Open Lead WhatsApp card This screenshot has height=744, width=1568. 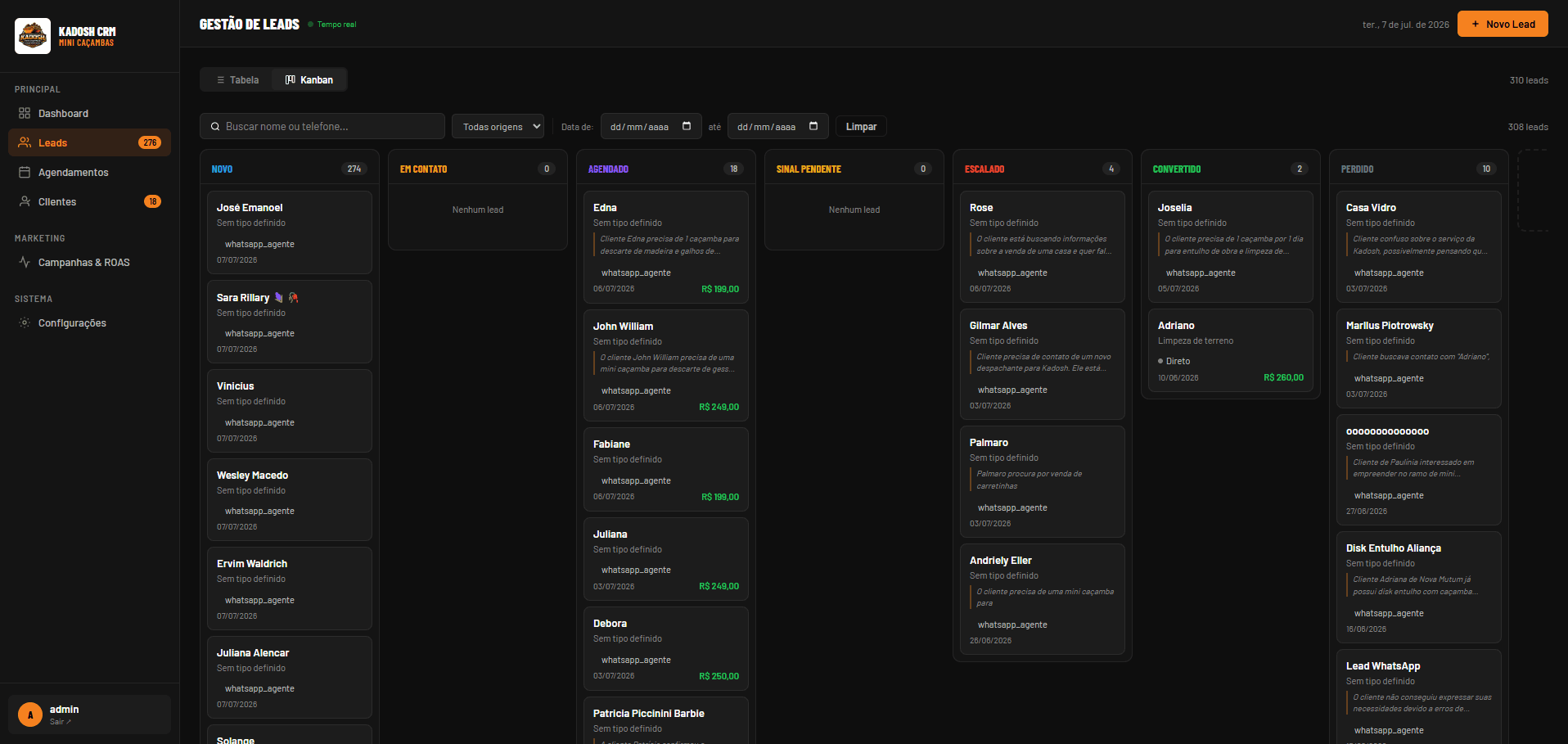point(1419,697)
